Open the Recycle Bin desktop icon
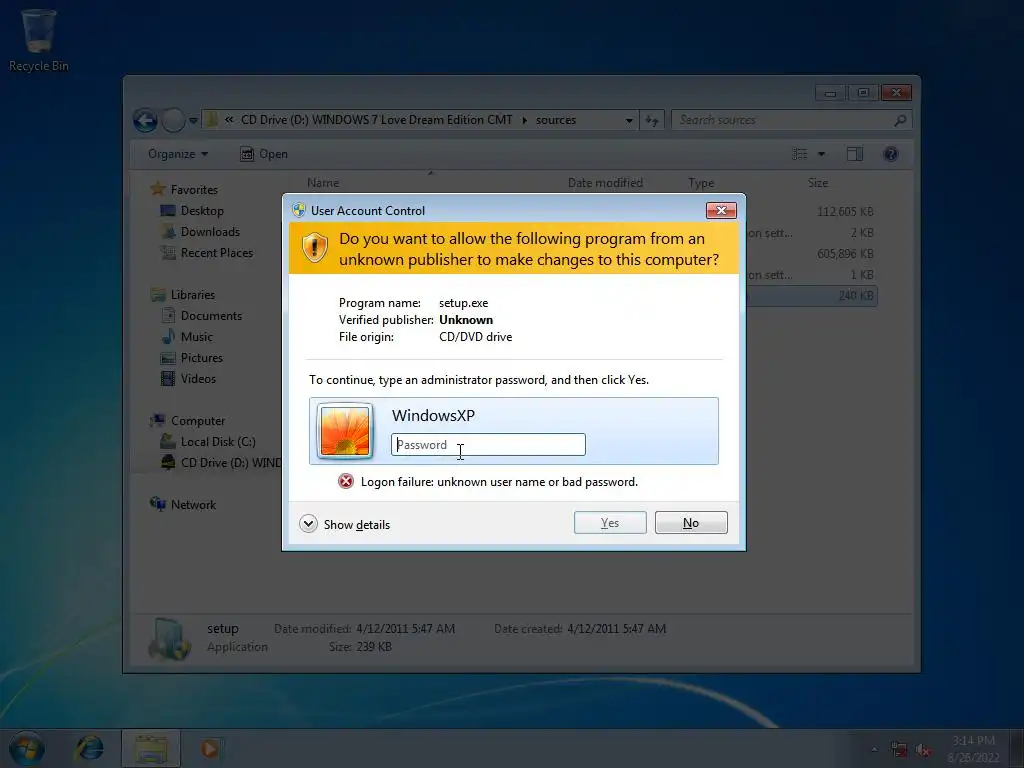 pos(38,40)
